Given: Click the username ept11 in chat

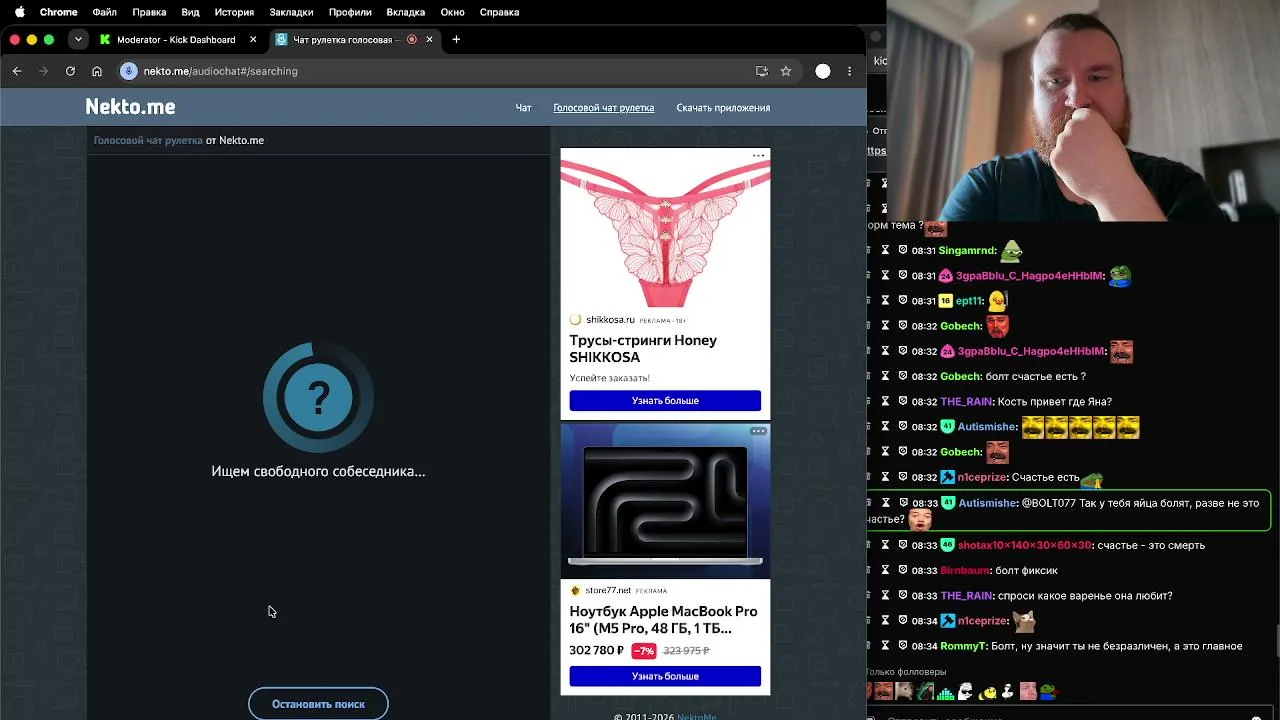Looking at the screenshot, I should (x=969, y=301).
